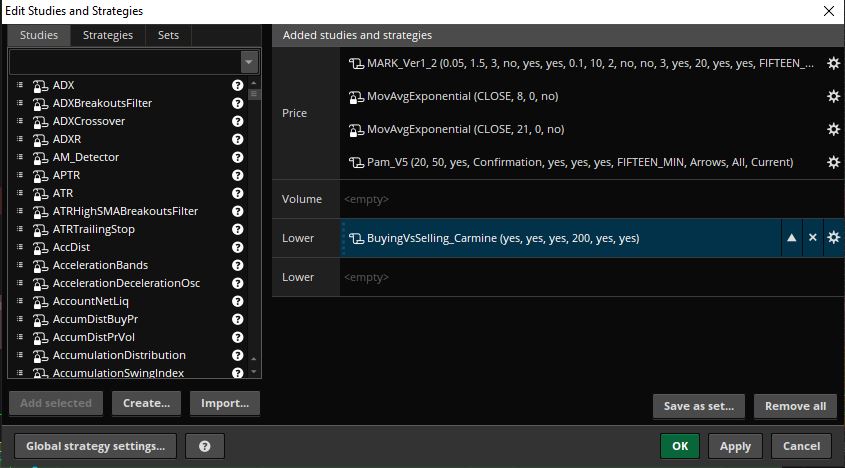Click the study search input field
Viewport: 845px width, 468px height.
[x=124, y=62]
